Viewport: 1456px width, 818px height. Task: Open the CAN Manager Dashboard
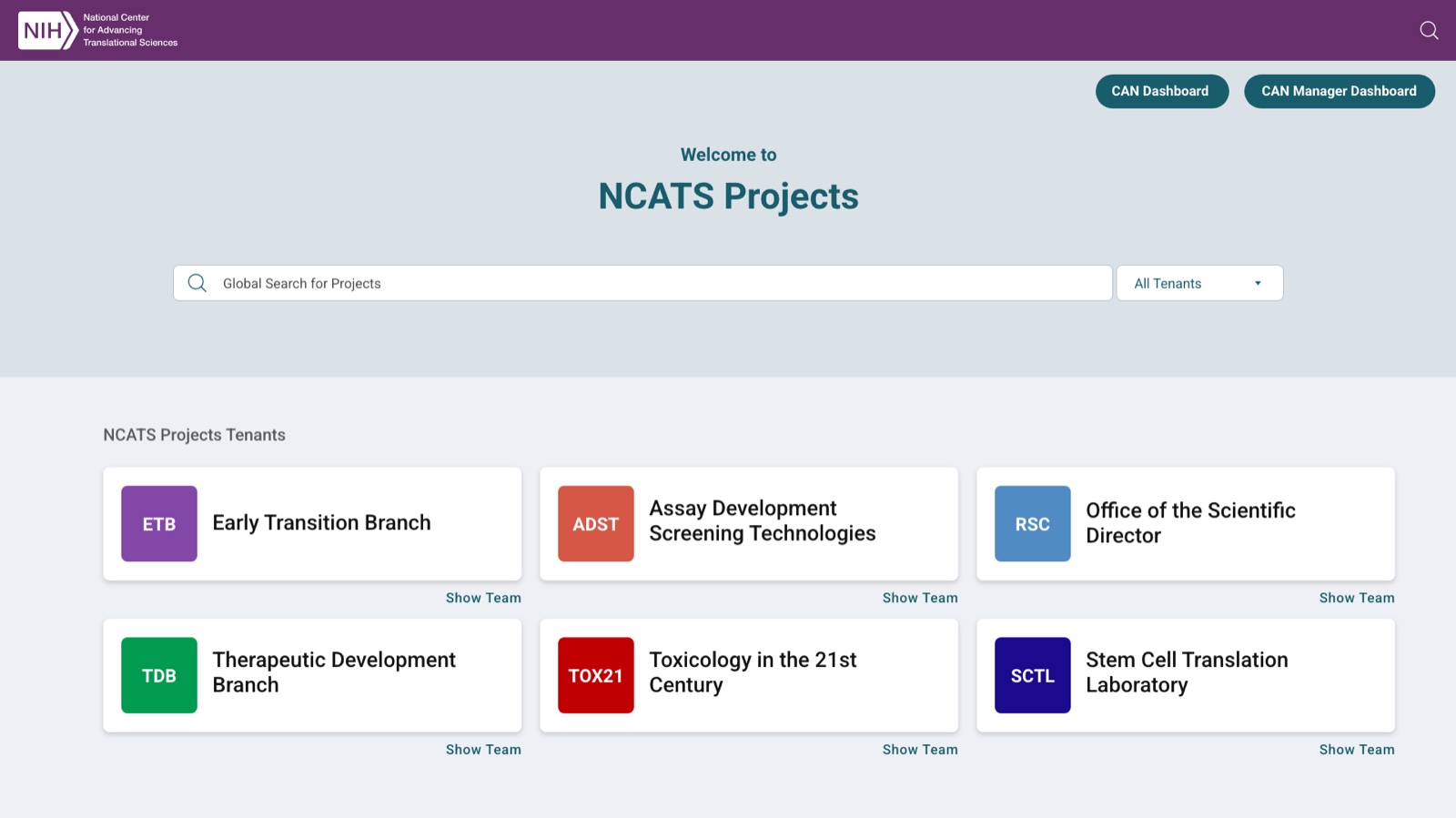tap(1340, 91)
